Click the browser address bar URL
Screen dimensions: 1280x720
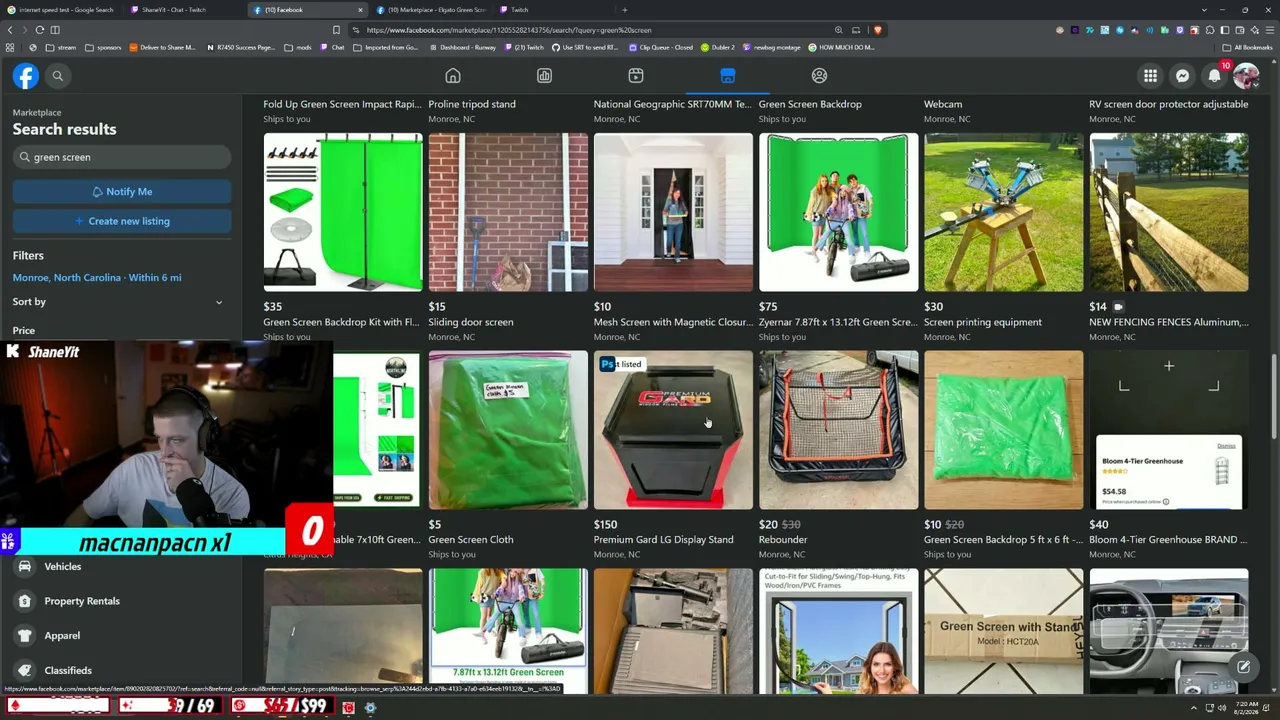(509, 30)
